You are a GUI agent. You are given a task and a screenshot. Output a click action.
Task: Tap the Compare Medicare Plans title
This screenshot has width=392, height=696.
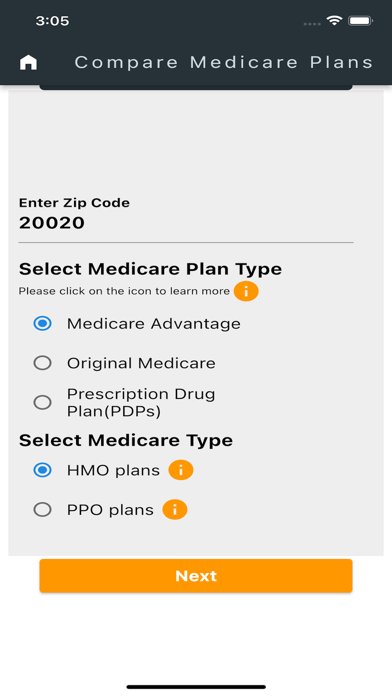224,62
